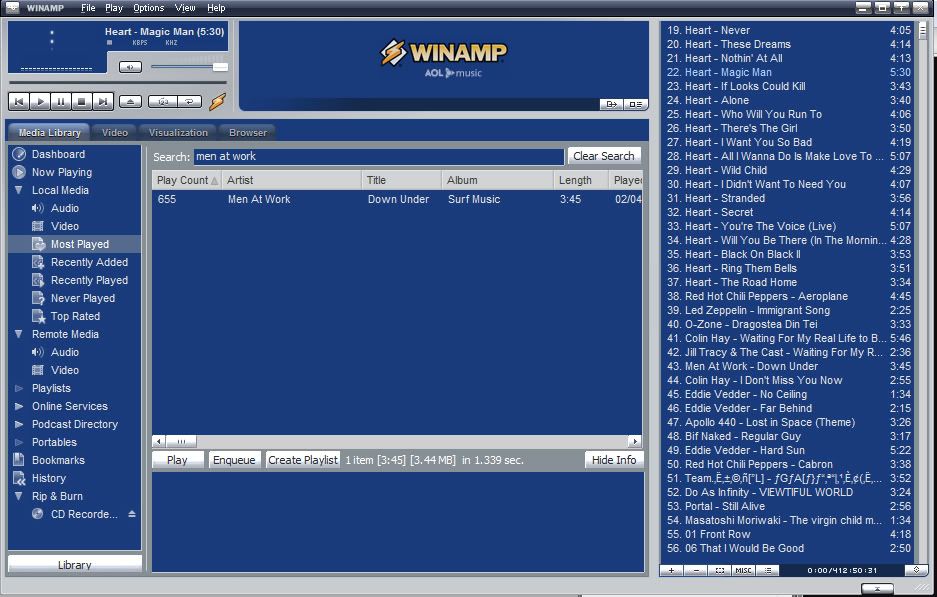Viewport: 937px width, 597px height.
Task: Open the Play menu
Action: click(x=114, y=8)
